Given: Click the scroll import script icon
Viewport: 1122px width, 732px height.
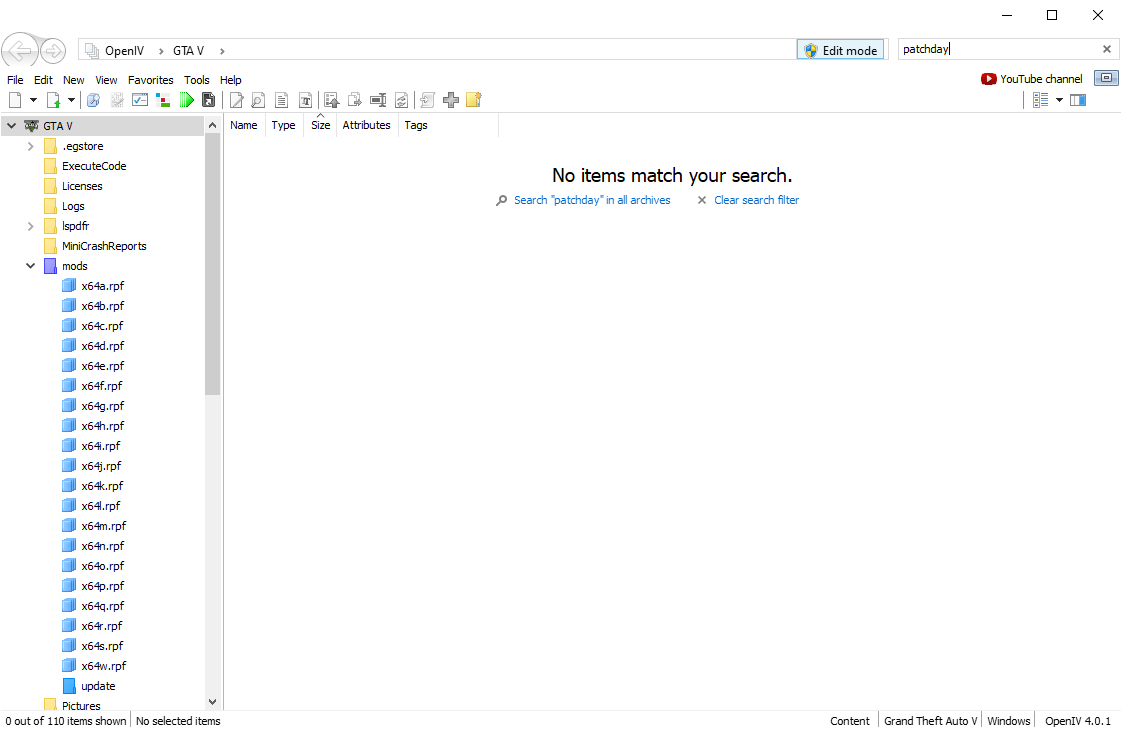Looking at the screenshot, I should point(427,100).
